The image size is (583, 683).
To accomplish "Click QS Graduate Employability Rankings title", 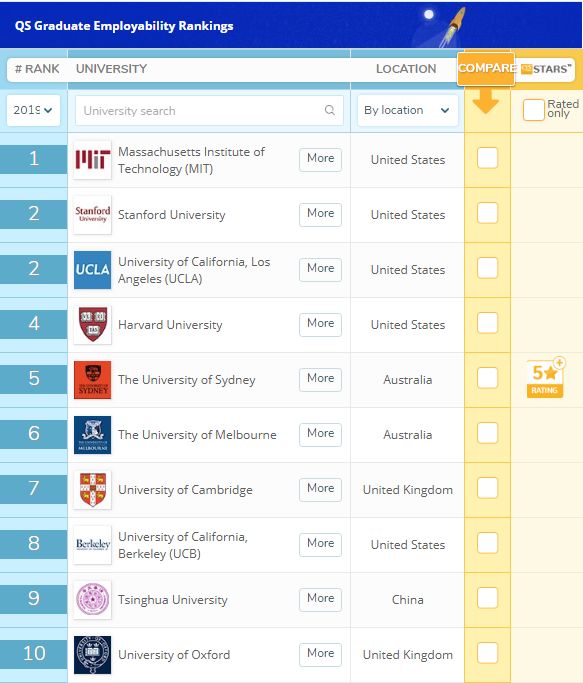I will point(124,26).
